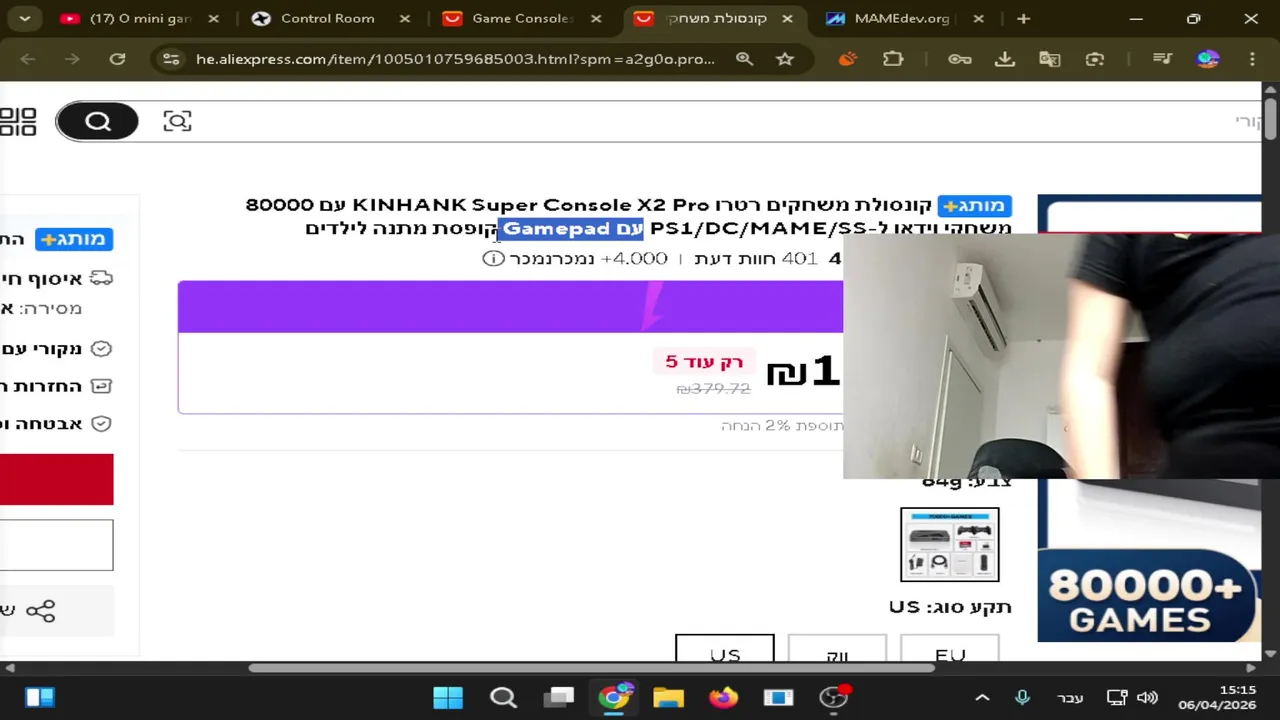Go back using the browser back arrow
The width and height of the screenshot is (1280, 720).
click(28, 59)
